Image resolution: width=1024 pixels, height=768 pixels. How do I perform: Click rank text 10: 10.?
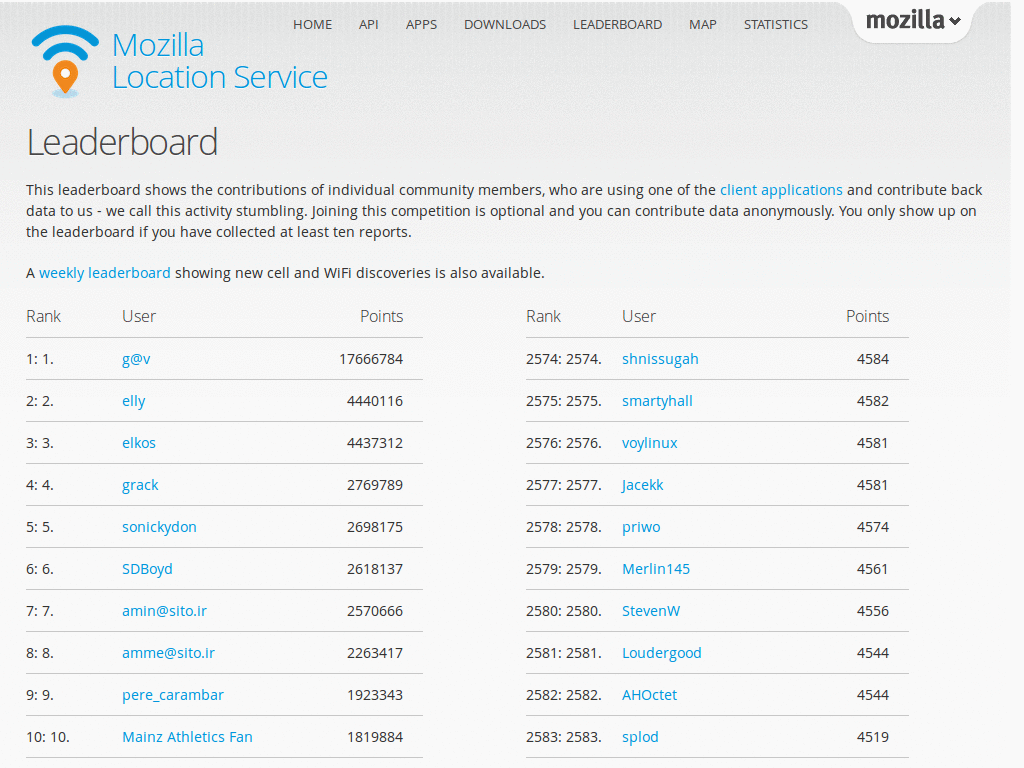pos(48,737)
